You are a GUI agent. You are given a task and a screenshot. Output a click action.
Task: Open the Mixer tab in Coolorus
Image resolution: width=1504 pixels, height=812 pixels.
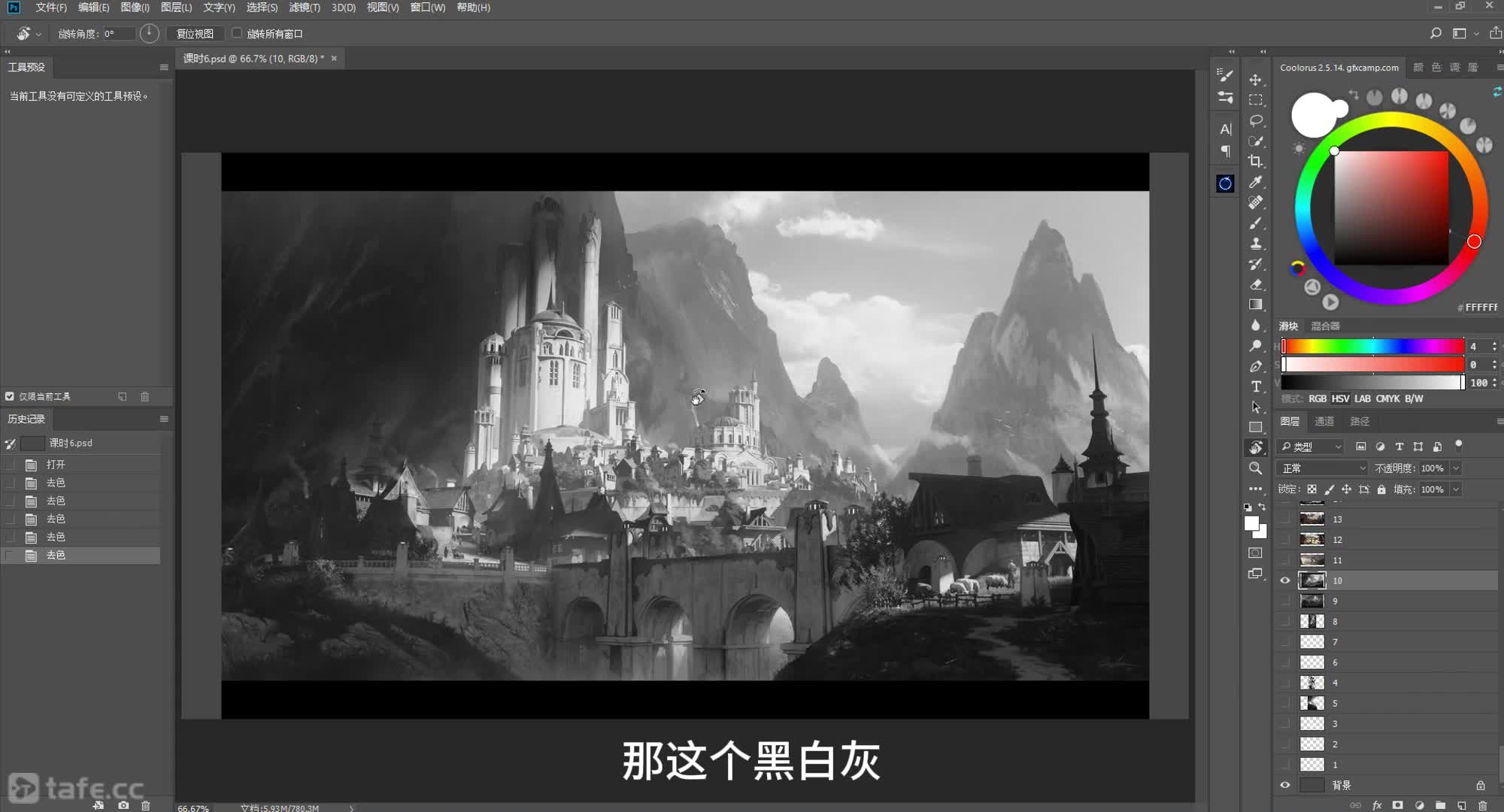[1325, 326]
